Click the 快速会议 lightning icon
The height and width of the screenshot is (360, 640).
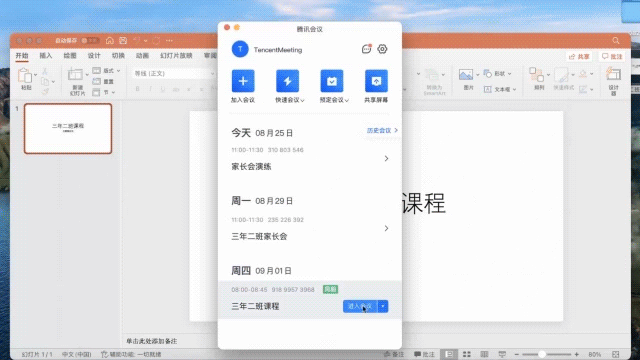[287, 81]
